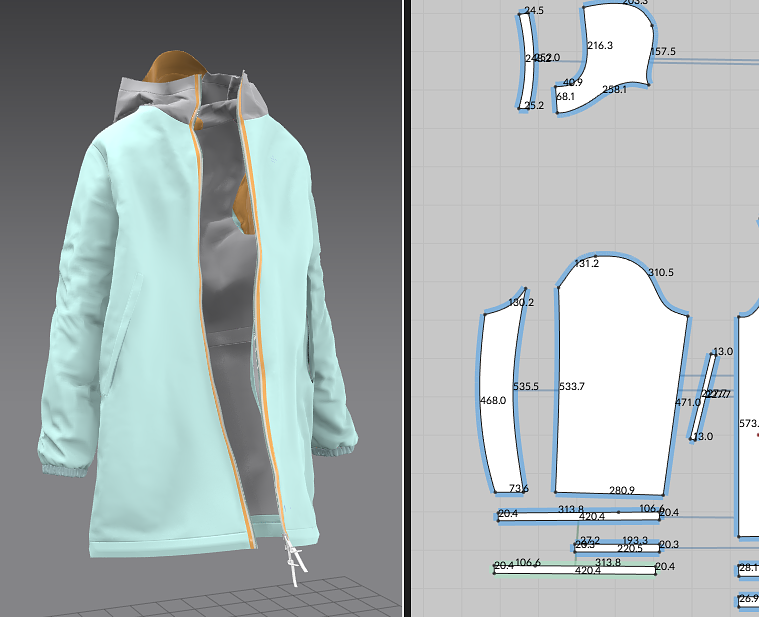Viewport: 759px width, 617px height.
Task: Click the 468.0 edge of narrow sleeve panel
Action: [493, 400]
